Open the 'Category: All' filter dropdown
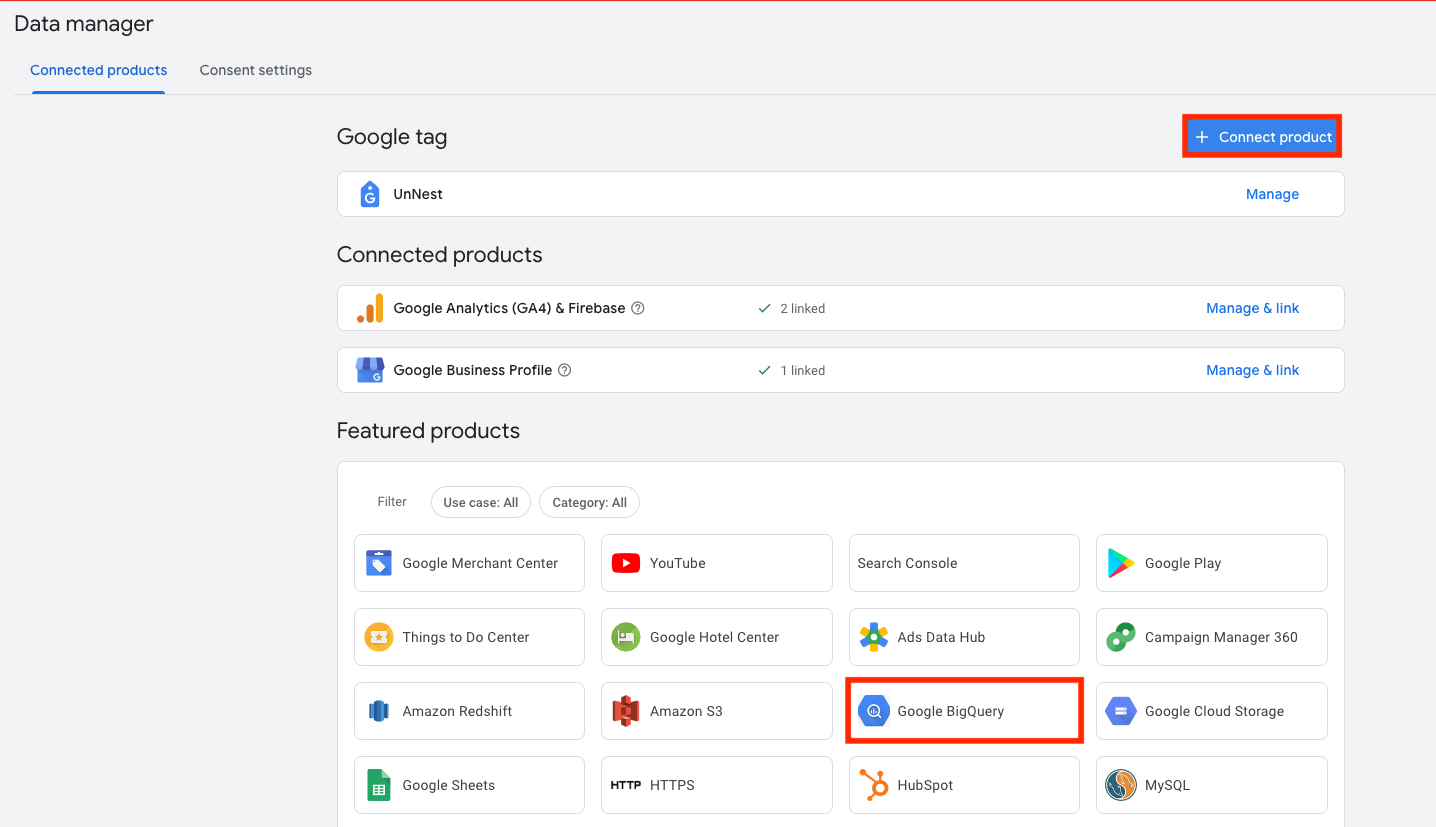The width and height of the screenshot is (1436, 827). (x=589, y=502)
